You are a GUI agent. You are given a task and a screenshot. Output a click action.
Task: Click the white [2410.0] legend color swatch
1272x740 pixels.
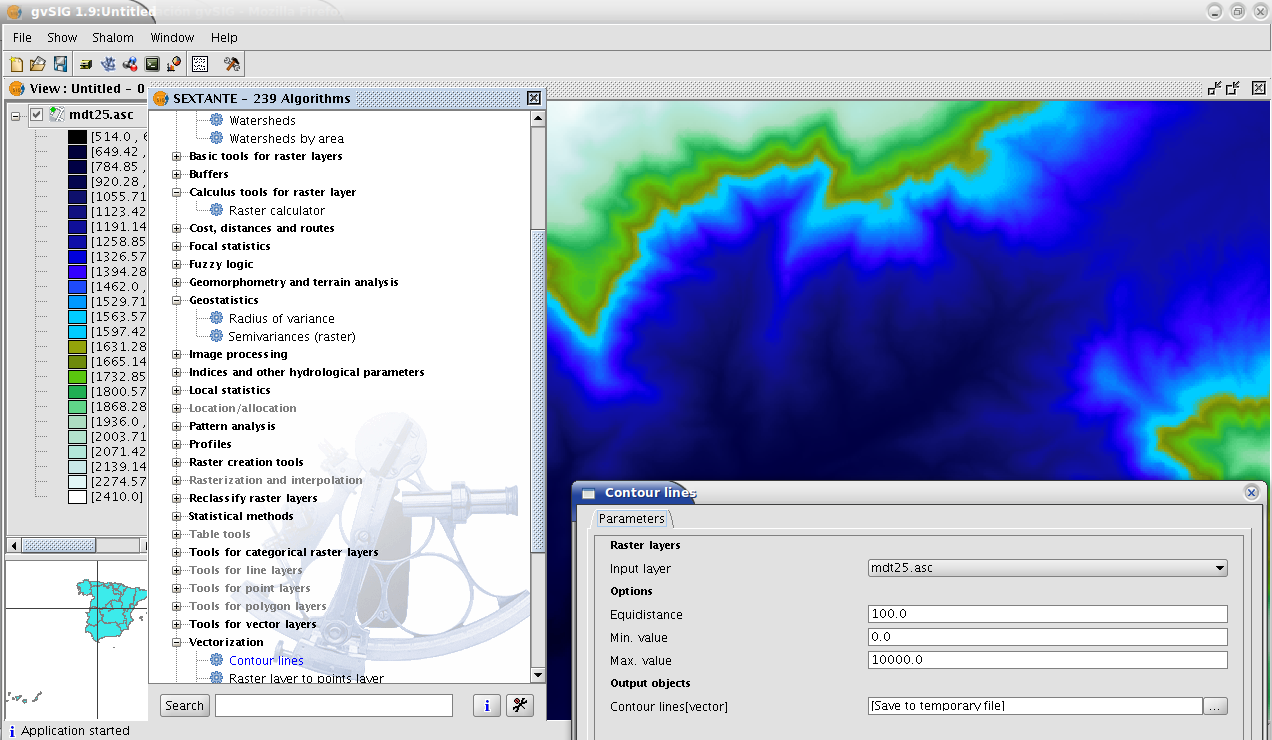coord(77,497)
